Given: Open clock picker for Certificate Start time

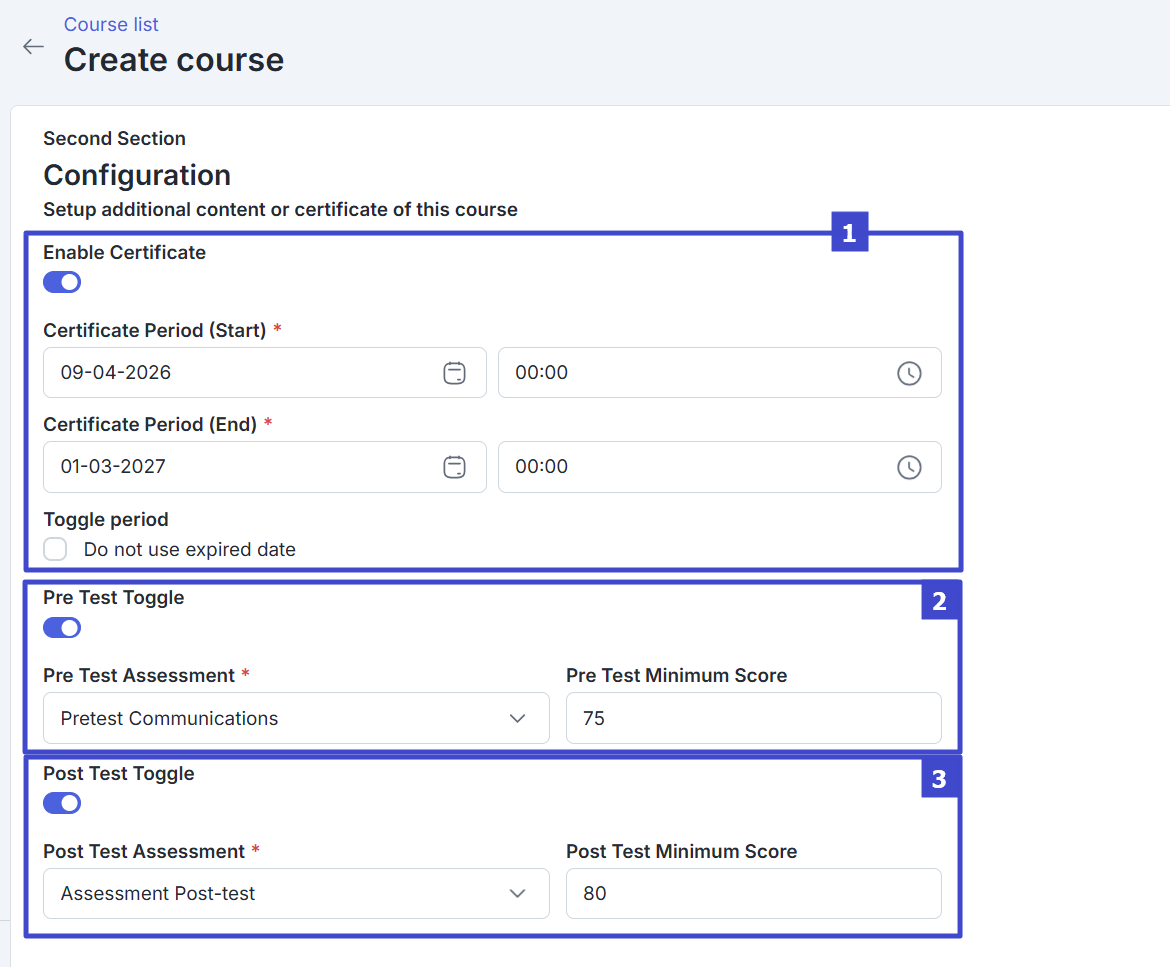Looking at the screenshot, I should coord(908,373).
